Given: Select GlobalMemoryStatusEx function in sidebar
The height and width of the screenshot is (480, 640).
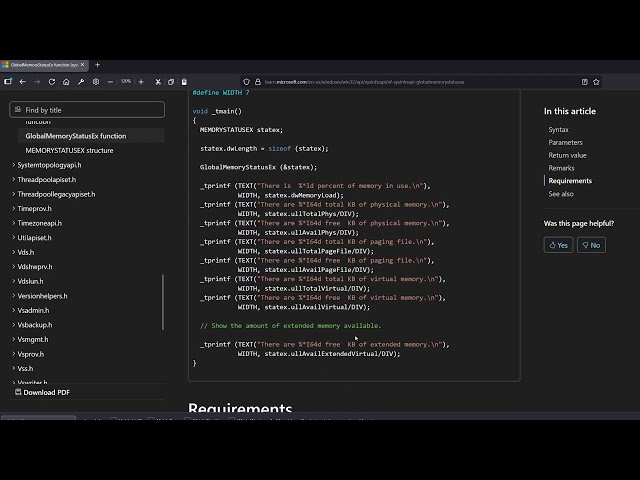Looking at the screenshot, I should [x=76, y=136].
